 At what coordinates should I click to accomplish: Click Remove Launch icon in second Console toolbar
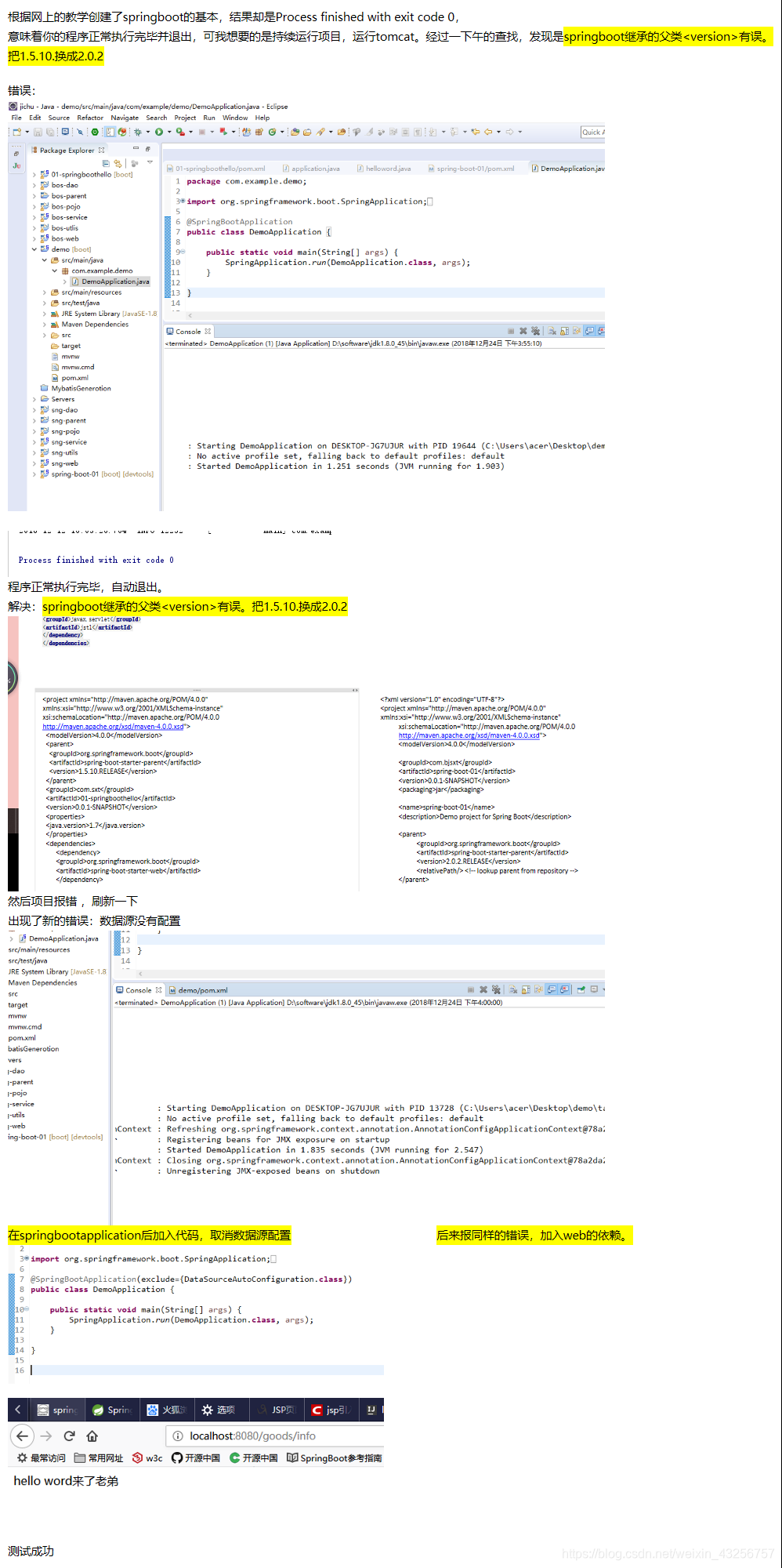pos(483,990)
